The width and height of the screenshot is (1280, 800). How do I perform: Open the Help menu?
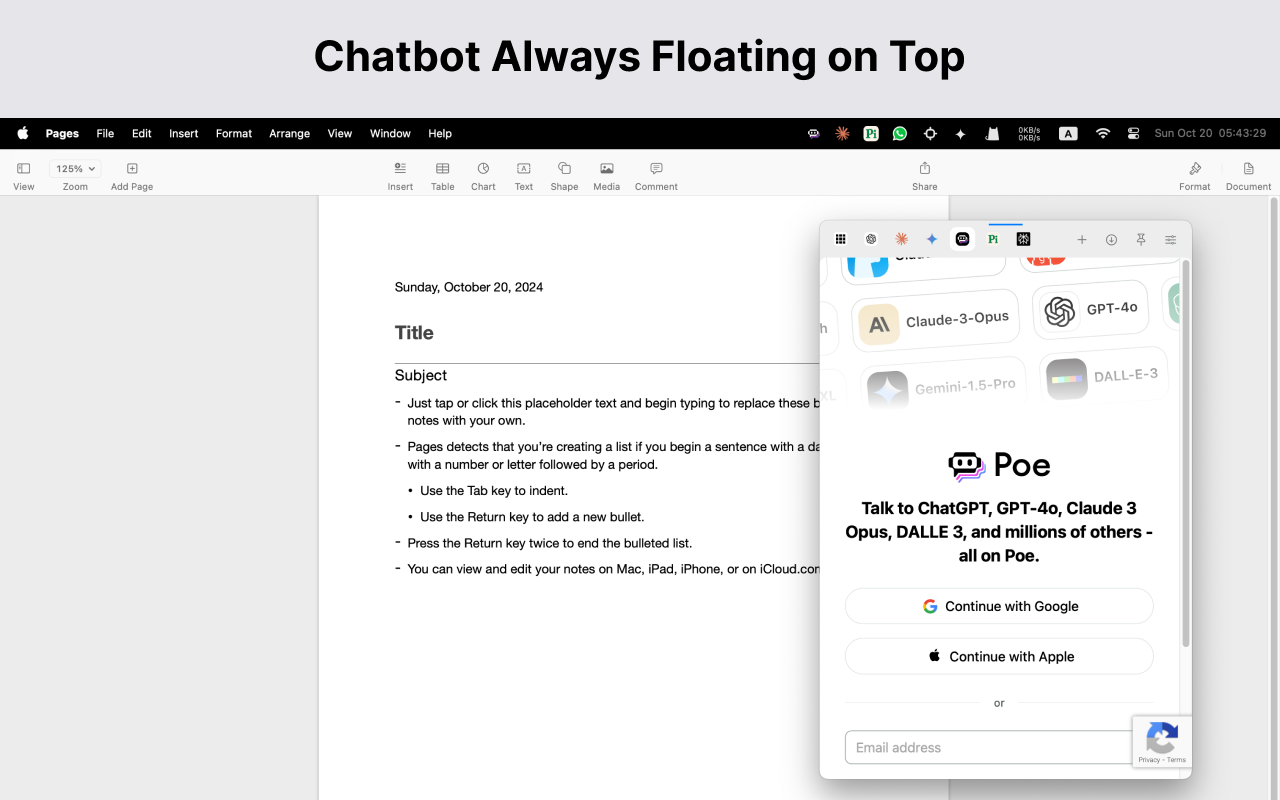(440, 133)
